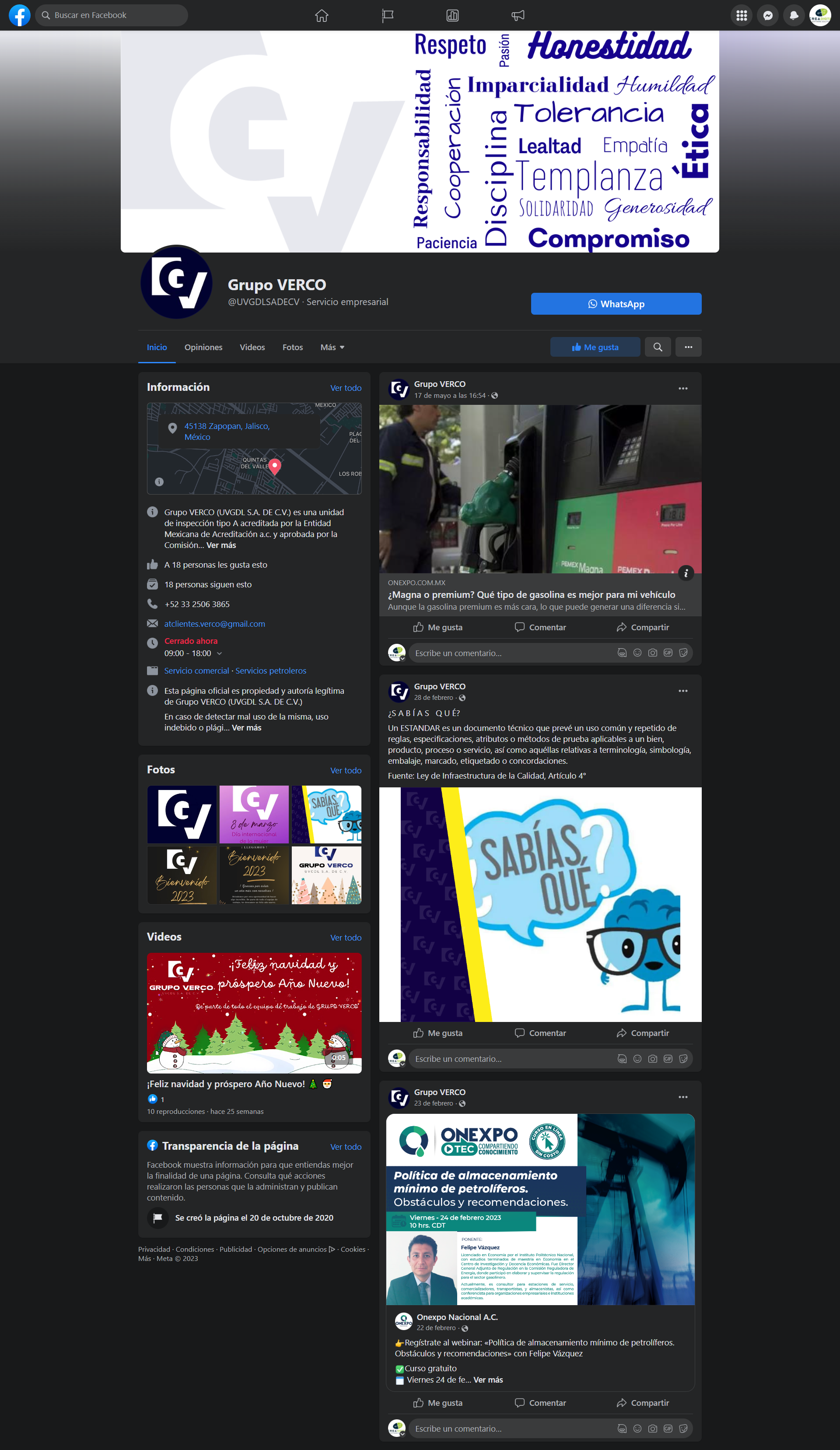The height and width of the screenshot is (1450, 840).
Task: Click Comentar on Sabías Qué post
Action: point(540,1033)
